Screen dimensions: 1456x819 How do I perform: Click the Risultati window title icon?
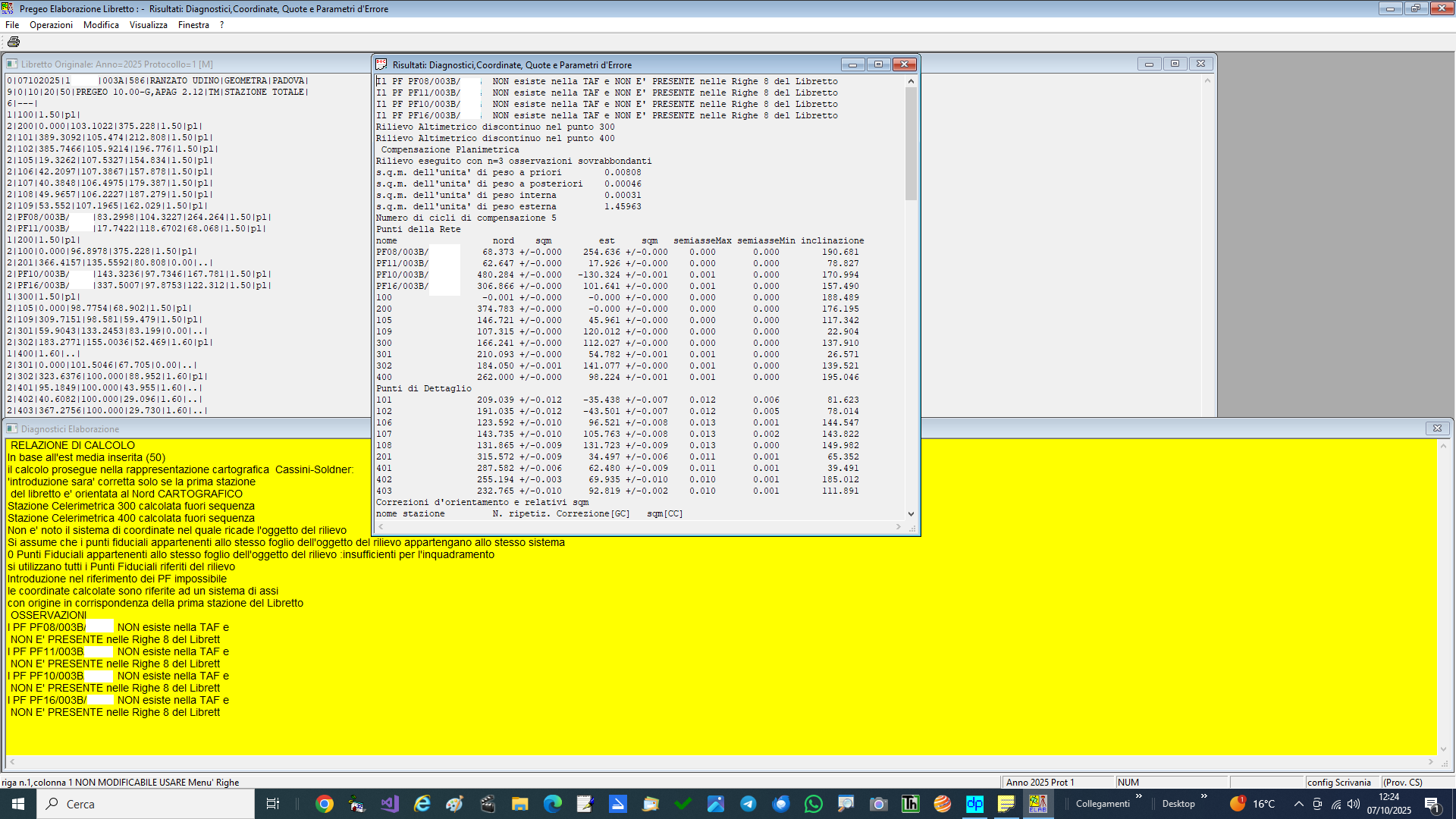(381, 64)
